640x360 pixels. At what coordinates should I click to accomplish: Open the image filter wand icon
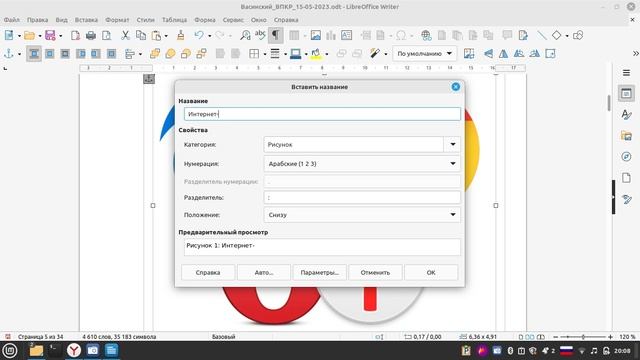[375, 53]
